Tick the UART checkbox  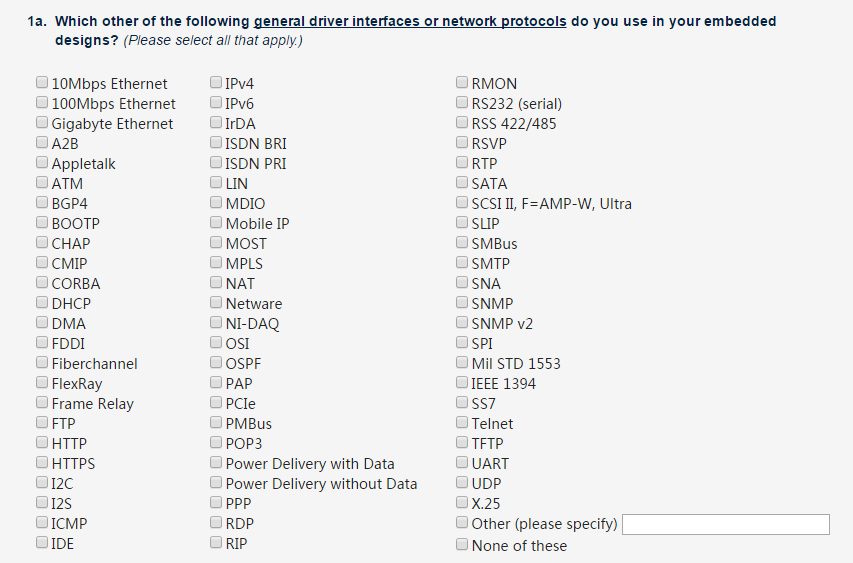[x=462, y=462]
